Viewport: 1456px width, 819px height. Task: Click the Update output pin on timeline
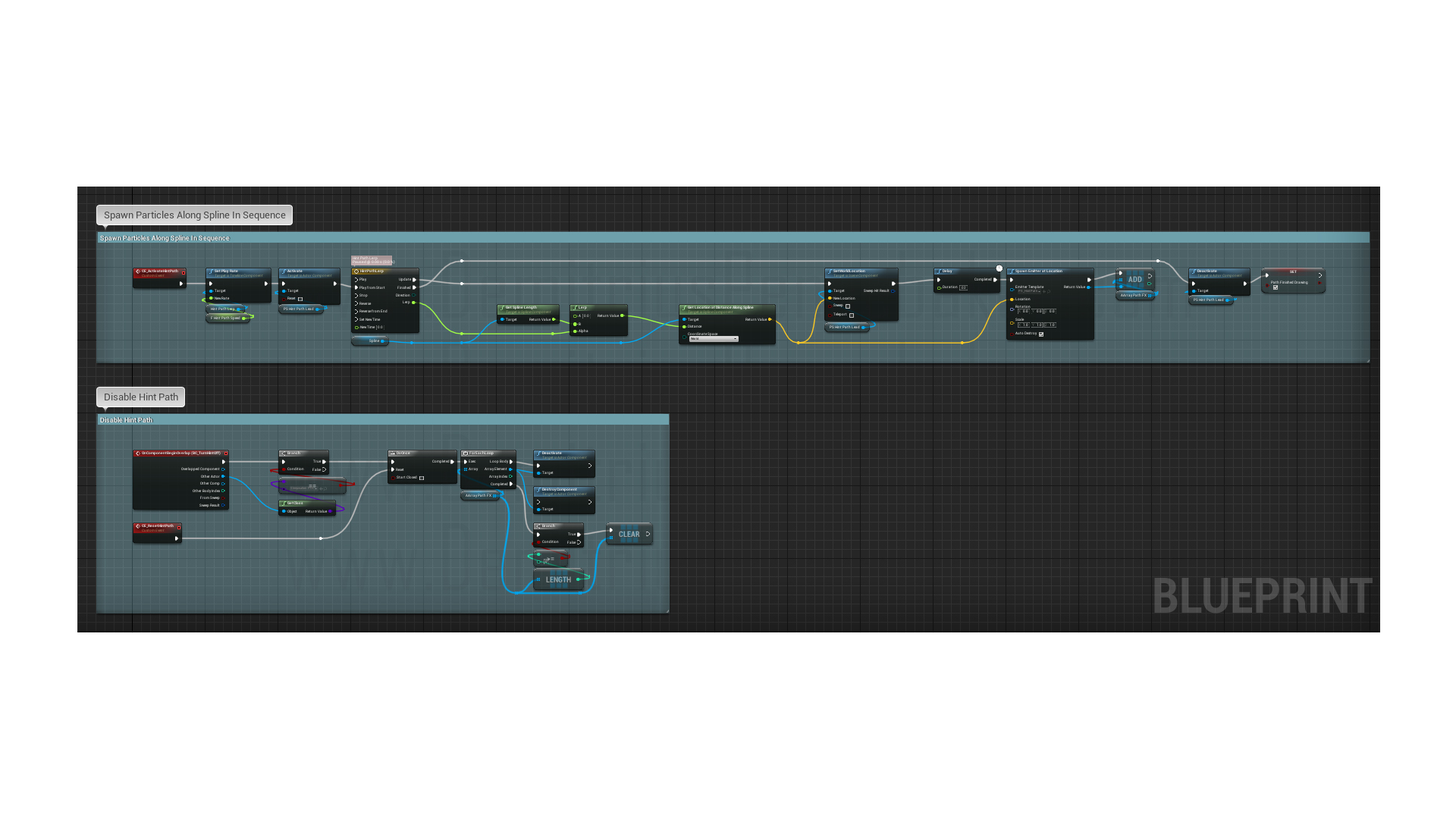point(414,279)
